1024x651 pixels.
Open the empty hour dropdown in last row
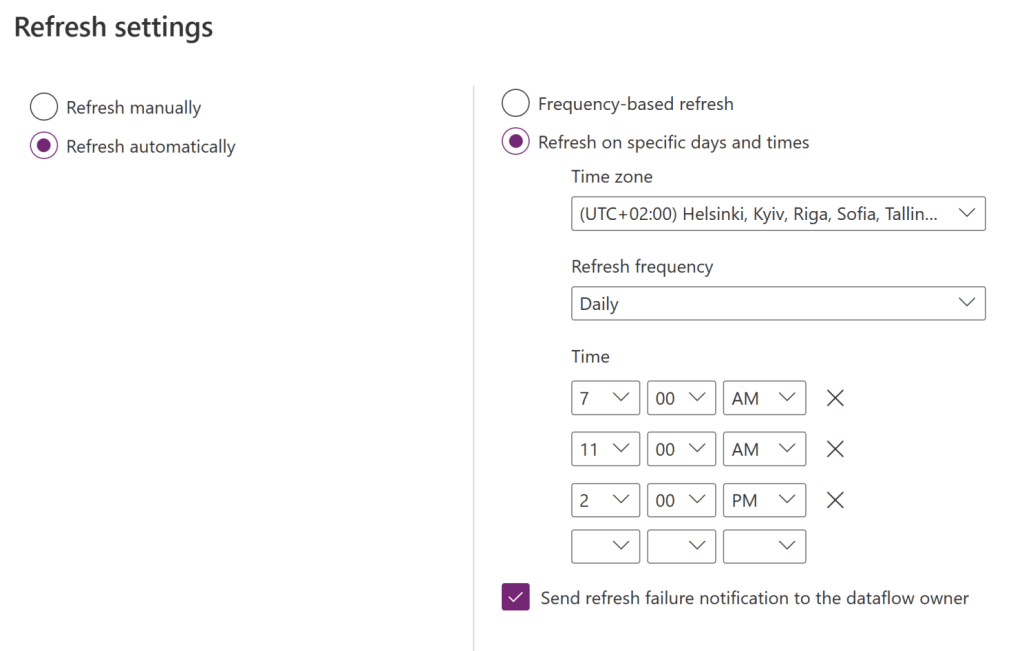click(x=605, y=546)
